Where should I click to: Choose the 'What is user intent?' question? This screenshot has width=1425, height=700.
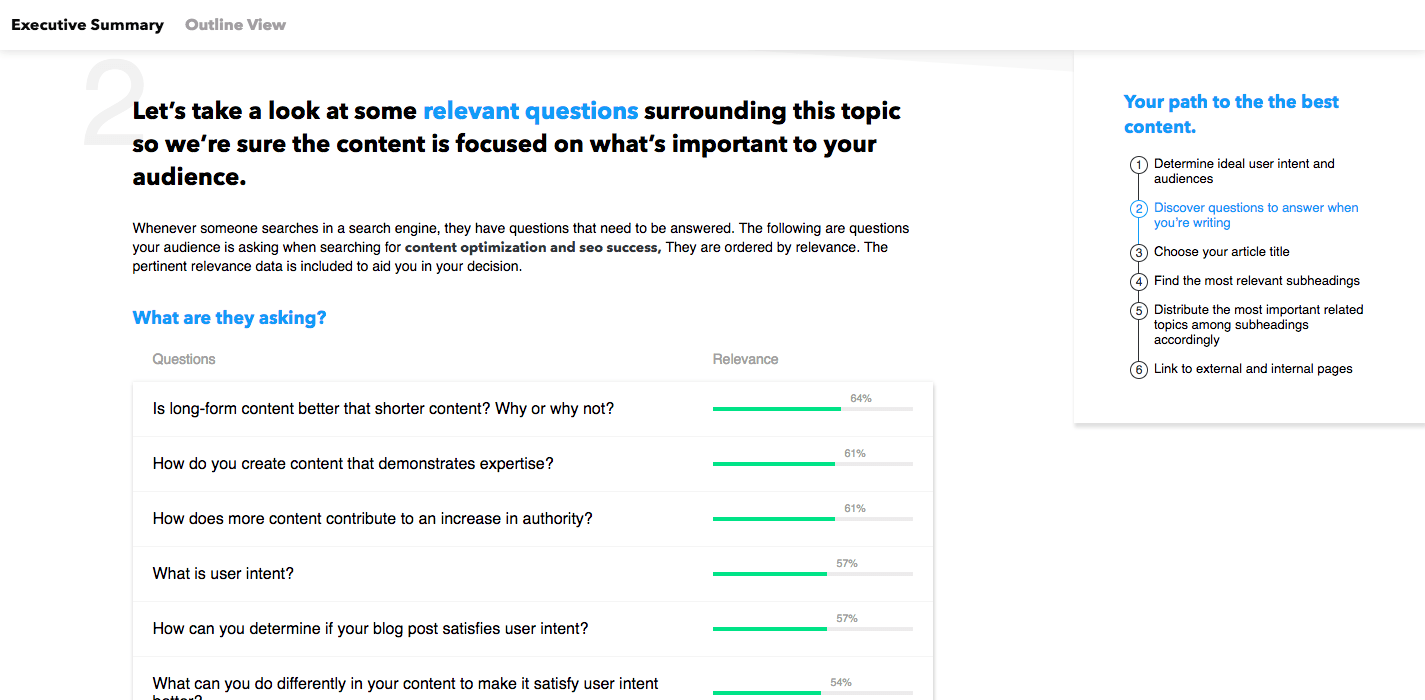tap(223, 574)
